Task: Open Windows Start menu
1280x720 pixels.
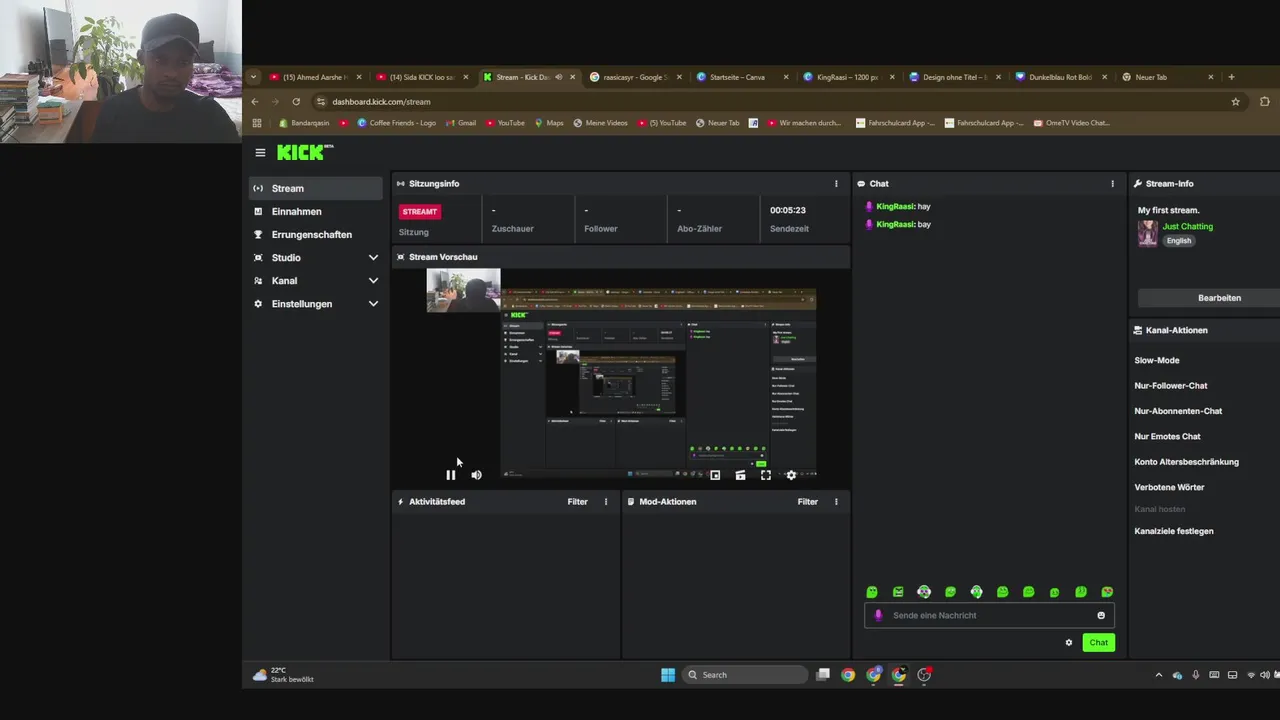Action: (x=668, y=675)
